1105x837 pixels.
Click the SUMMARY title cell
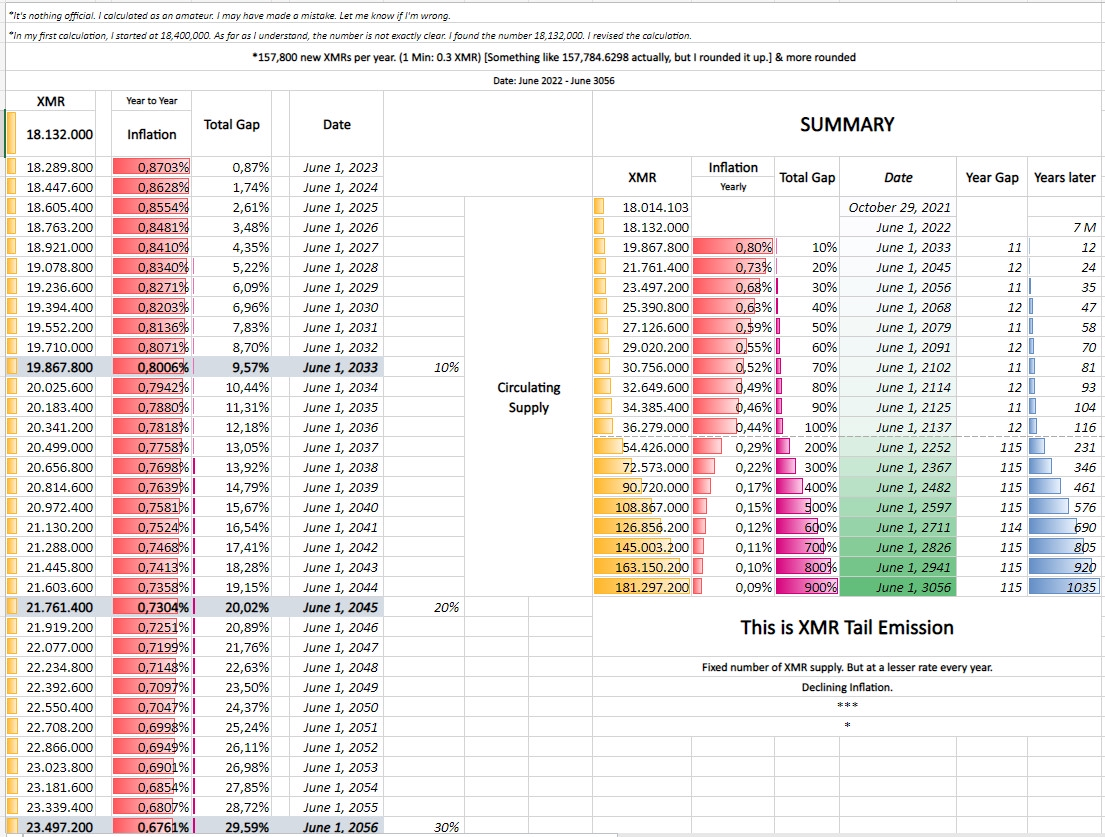point(846,124)
